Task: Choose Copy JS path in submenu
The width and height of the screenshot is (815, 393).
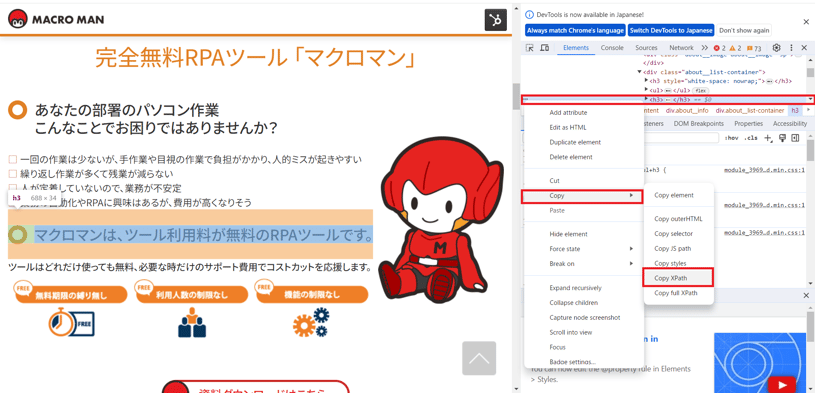Action: (x=679, y=248)
